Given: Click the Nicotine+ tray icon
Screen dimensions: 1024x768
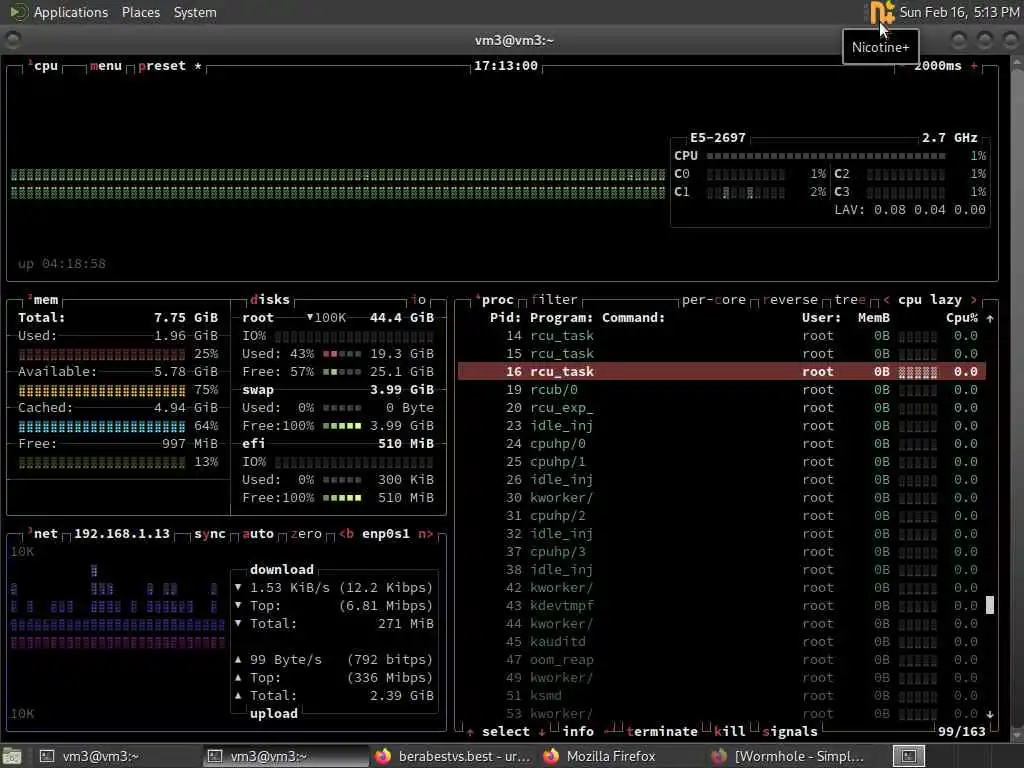Looking at the screenshot, I should pos(882,12).
